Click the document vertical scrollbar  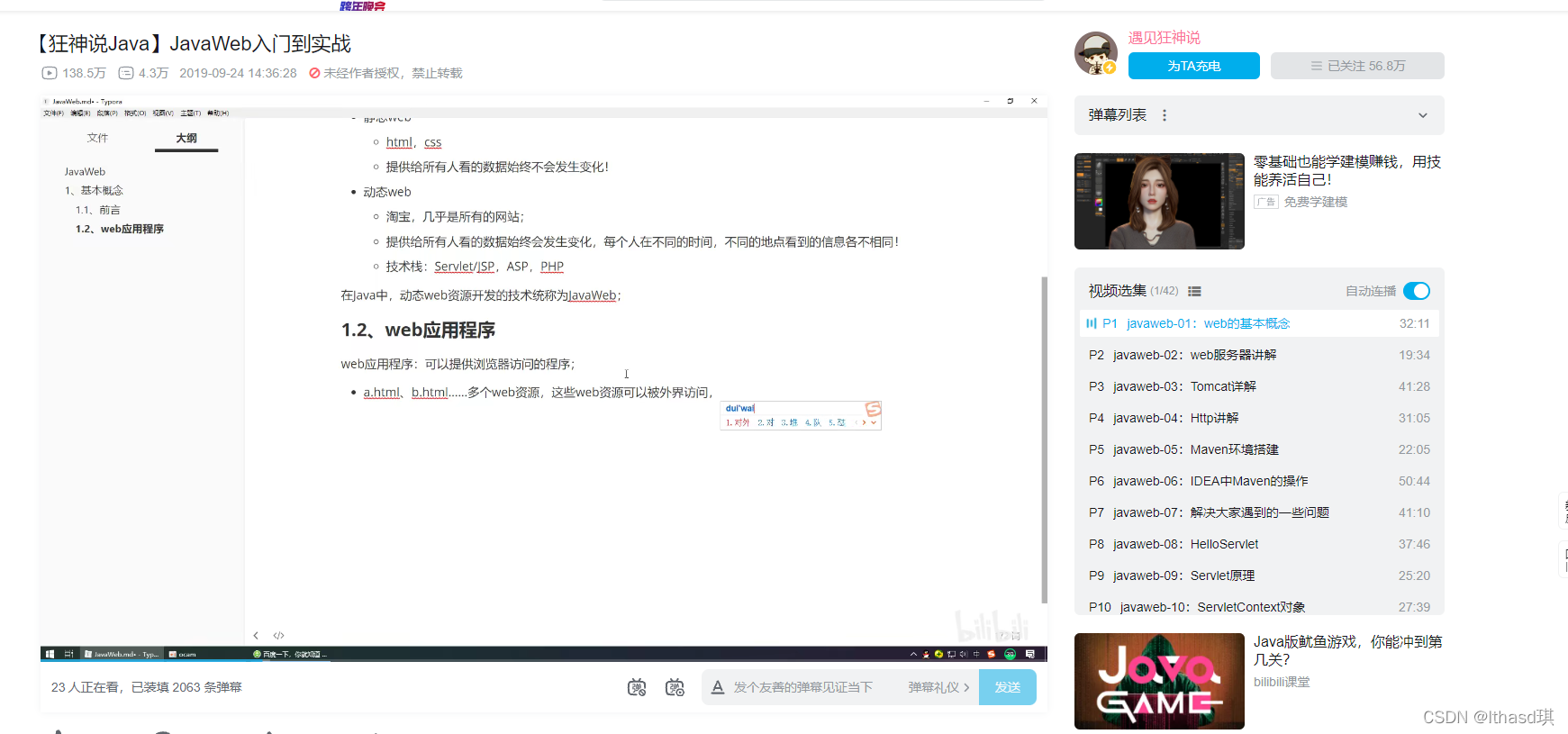point(1044,439)
